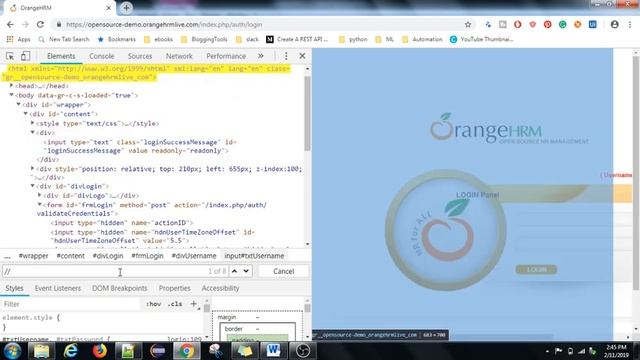
Task: Select the Styles pane tab
Action: pos(14,288)
